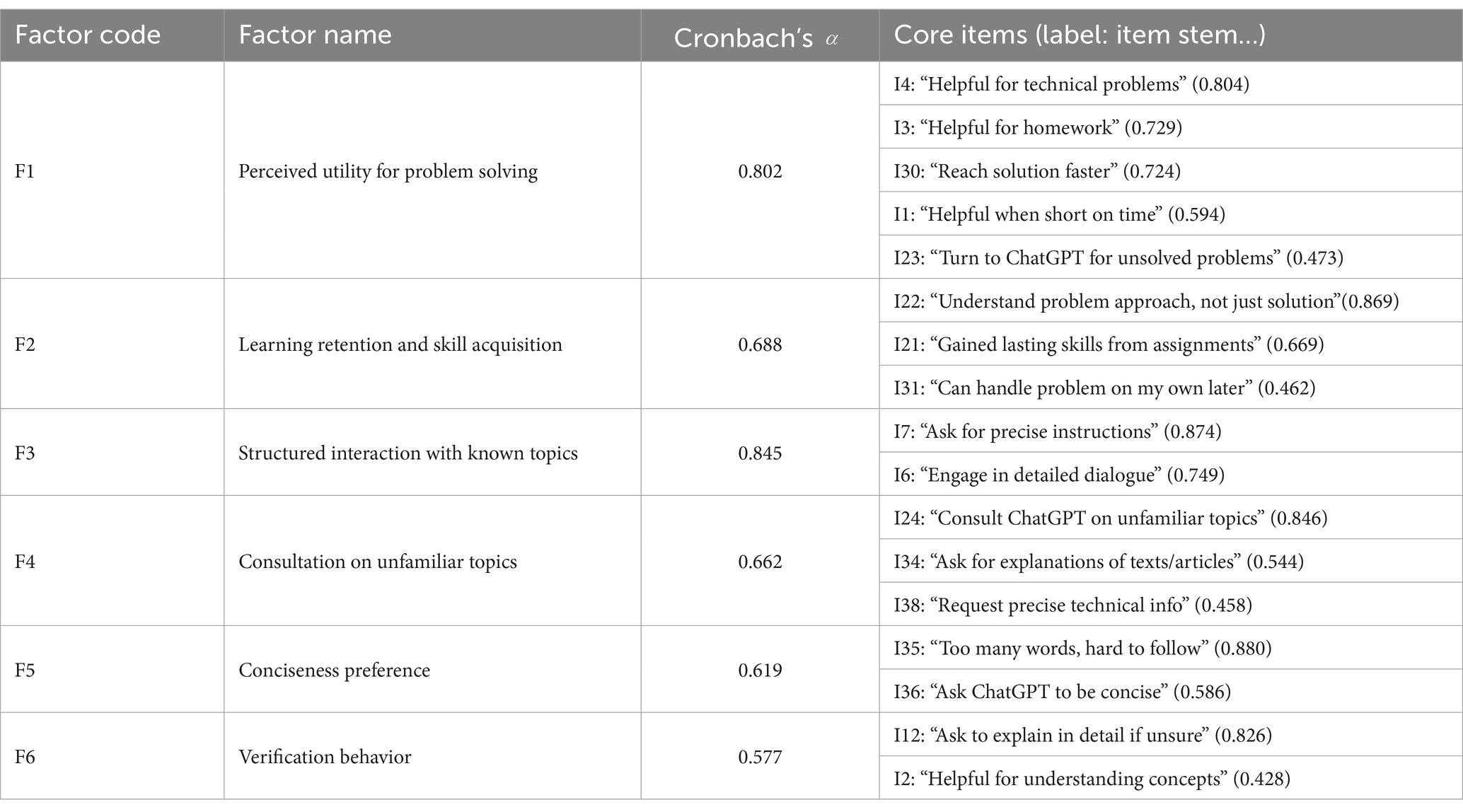
Task: Select 'Learning retention and skill acquisition' cell
Action: pyautogui.click(x=400, y=344)
